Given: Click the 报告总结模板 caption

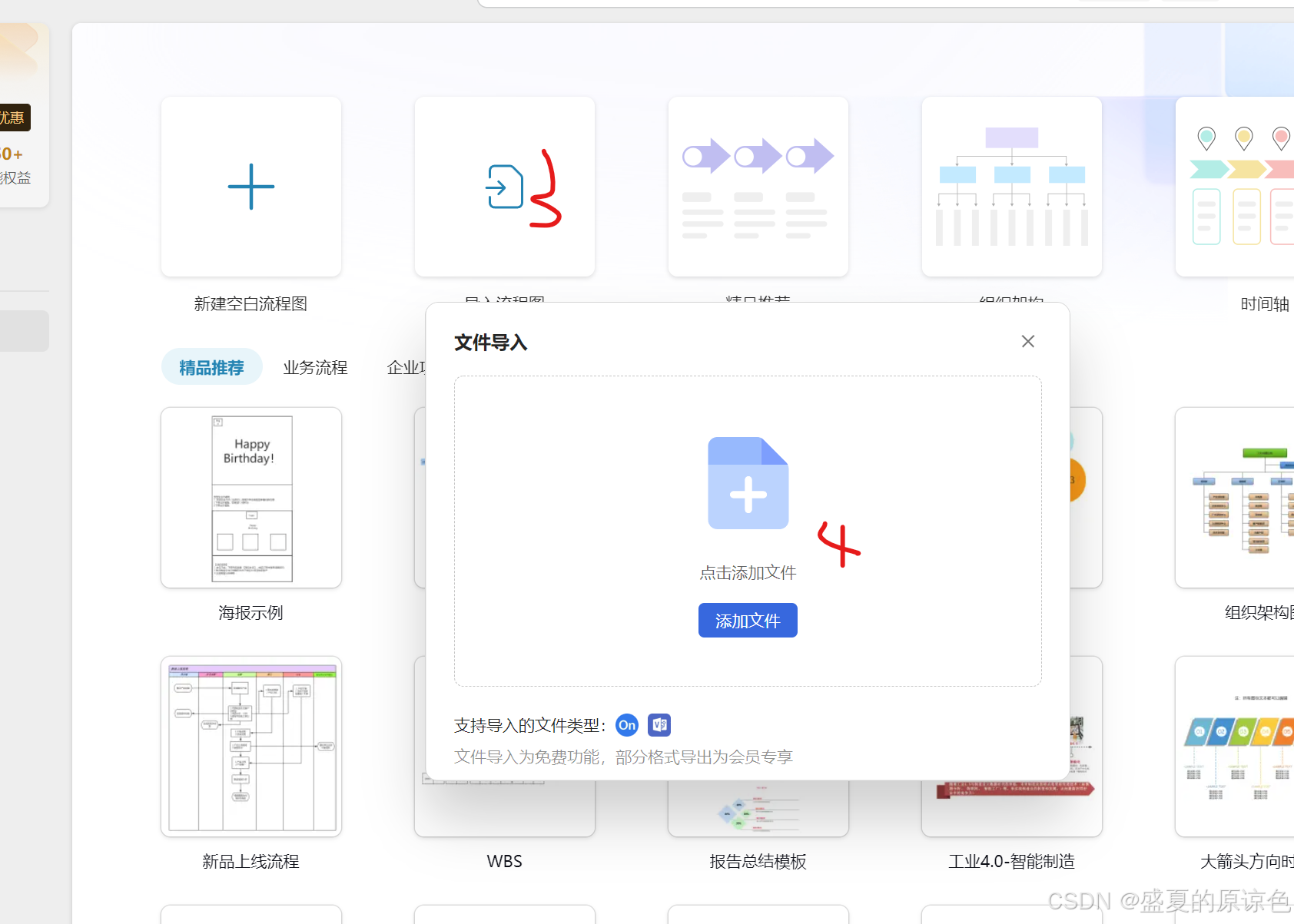Looking at the screenshot, I should coord(758,862).
